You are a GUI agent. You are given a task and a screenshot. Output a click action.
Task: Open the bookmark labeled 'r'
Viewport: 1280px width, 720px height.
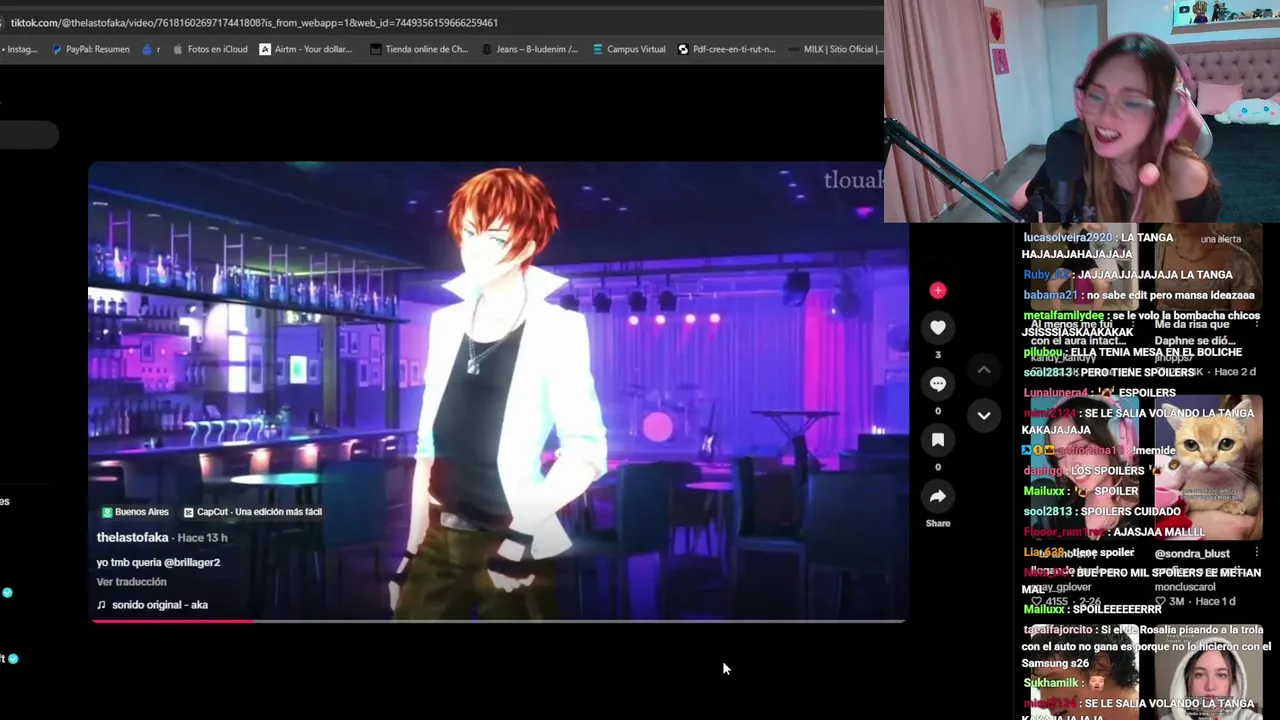(x=151, y=49)
